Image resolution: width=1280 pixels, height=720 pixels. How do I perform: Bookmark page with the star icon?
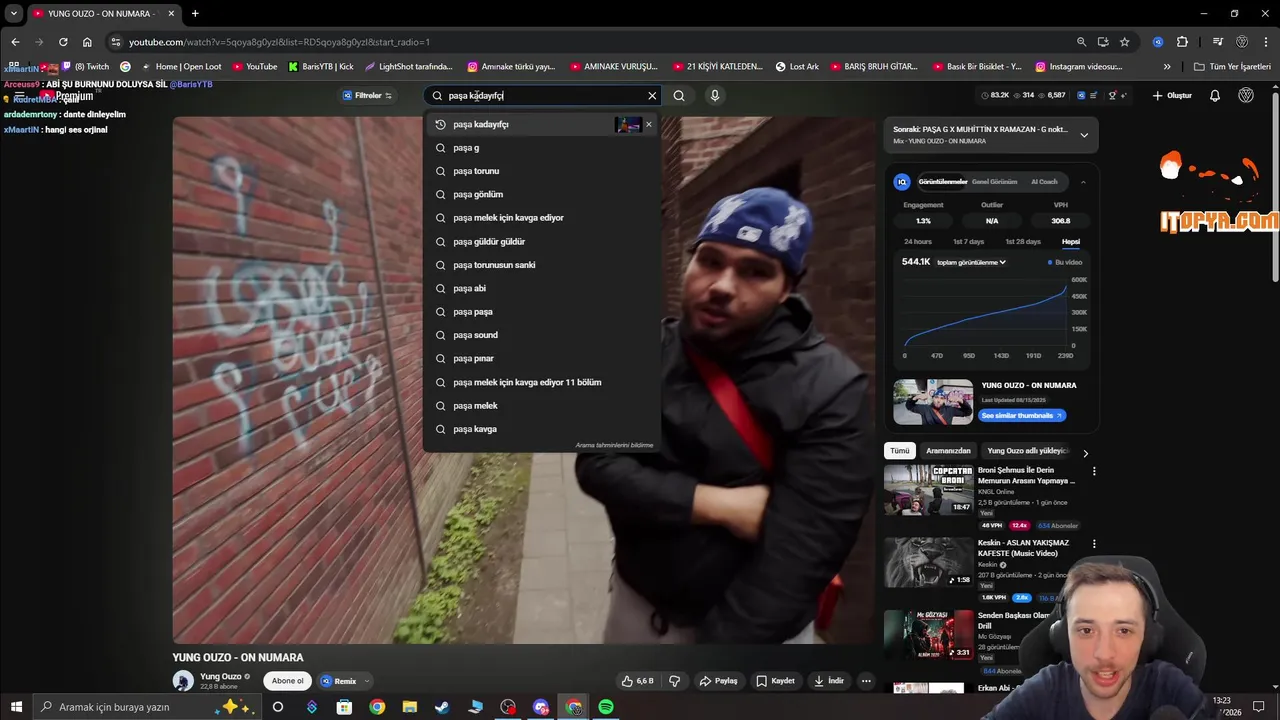(1125, 42)
